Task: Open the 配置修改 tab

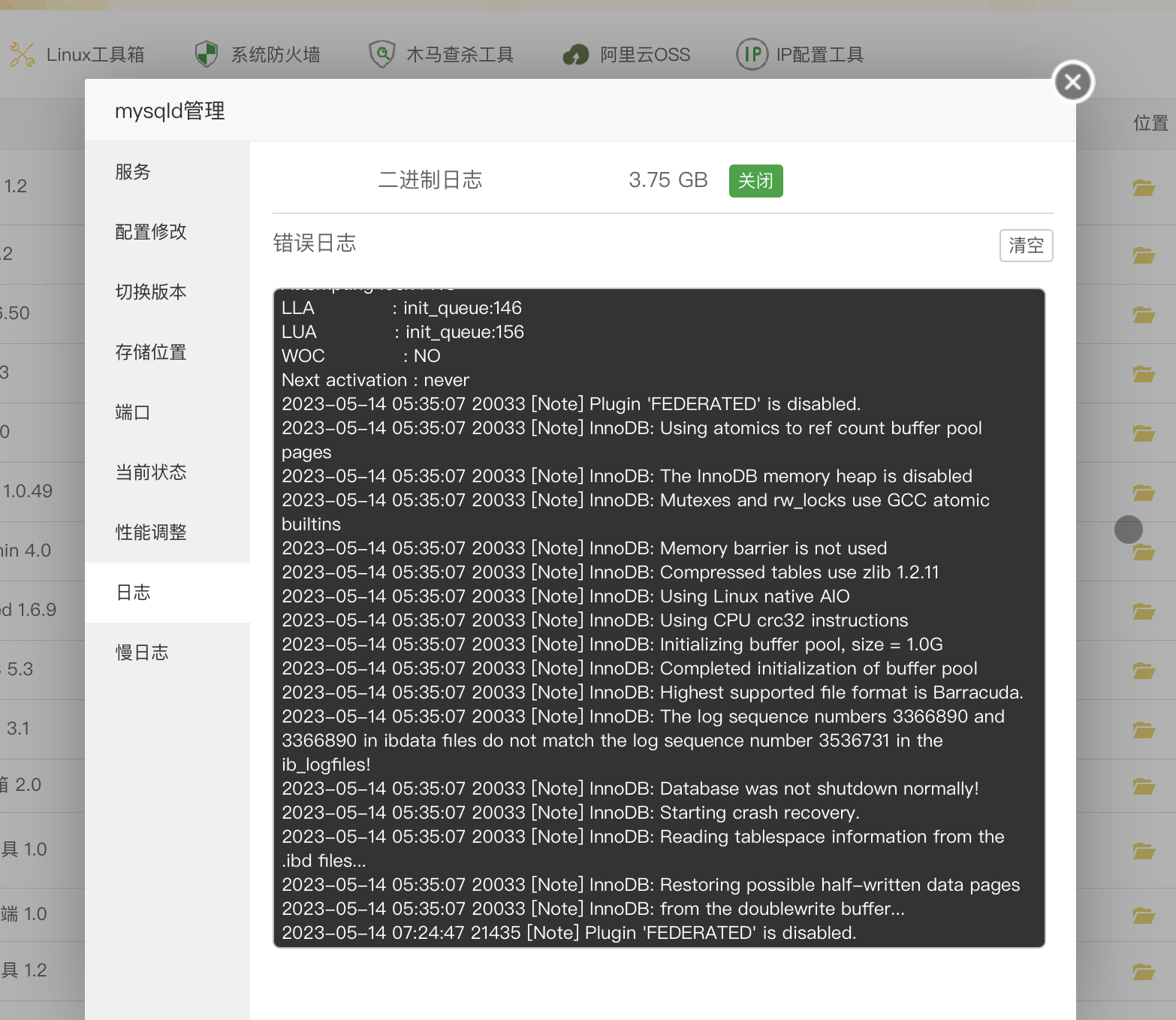Action: (x=151, y=232)
